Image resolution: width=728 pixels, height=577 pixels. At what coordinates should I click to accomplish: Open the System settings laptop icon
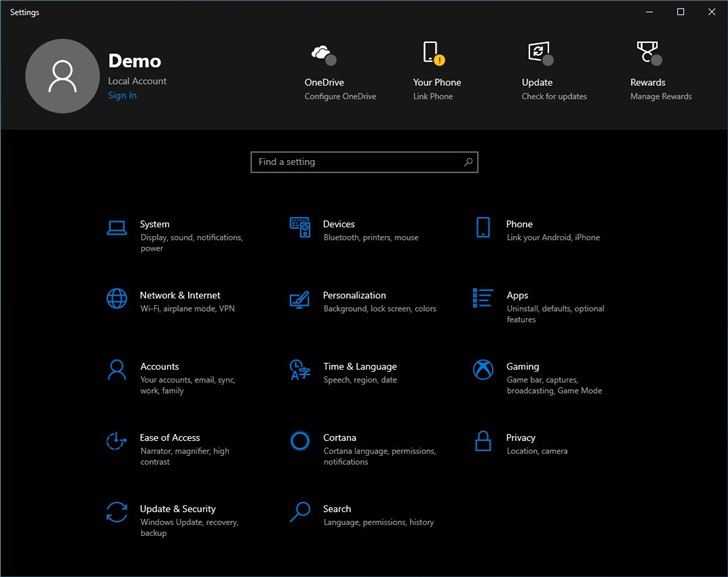pos(117,228)
